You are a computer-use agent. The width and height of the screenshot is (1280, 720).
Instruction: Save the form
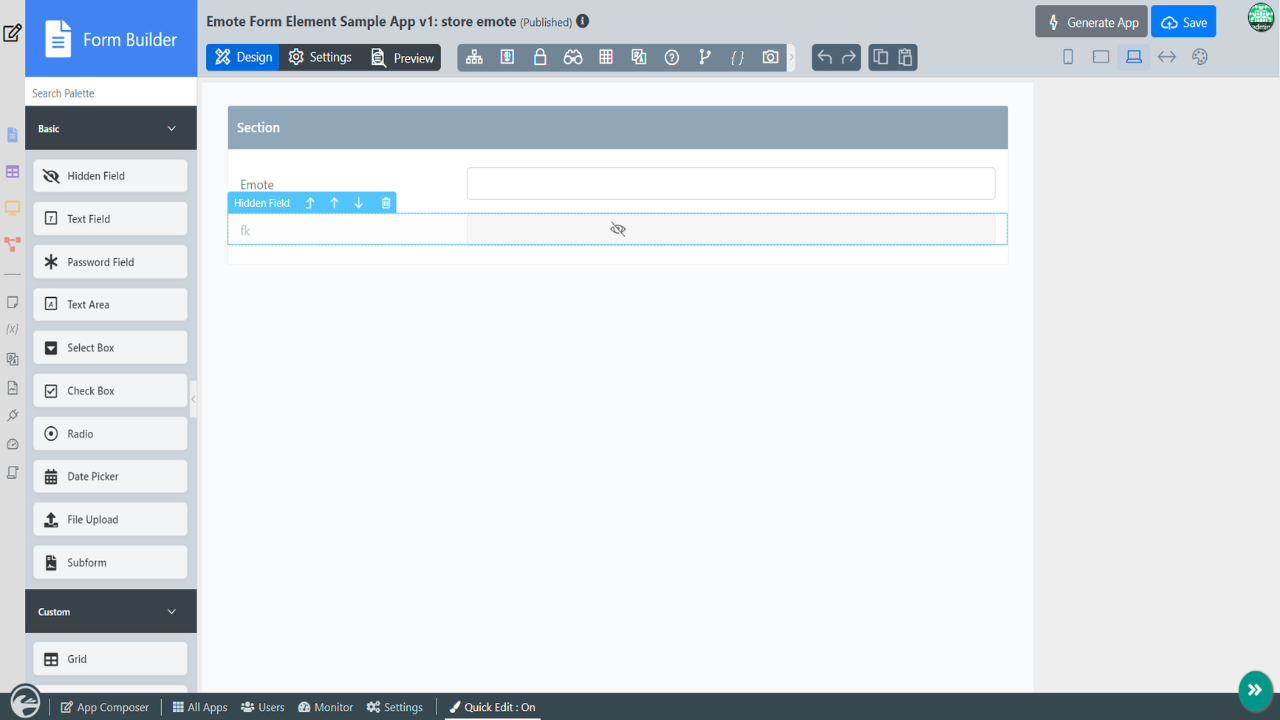point(1183,22)
